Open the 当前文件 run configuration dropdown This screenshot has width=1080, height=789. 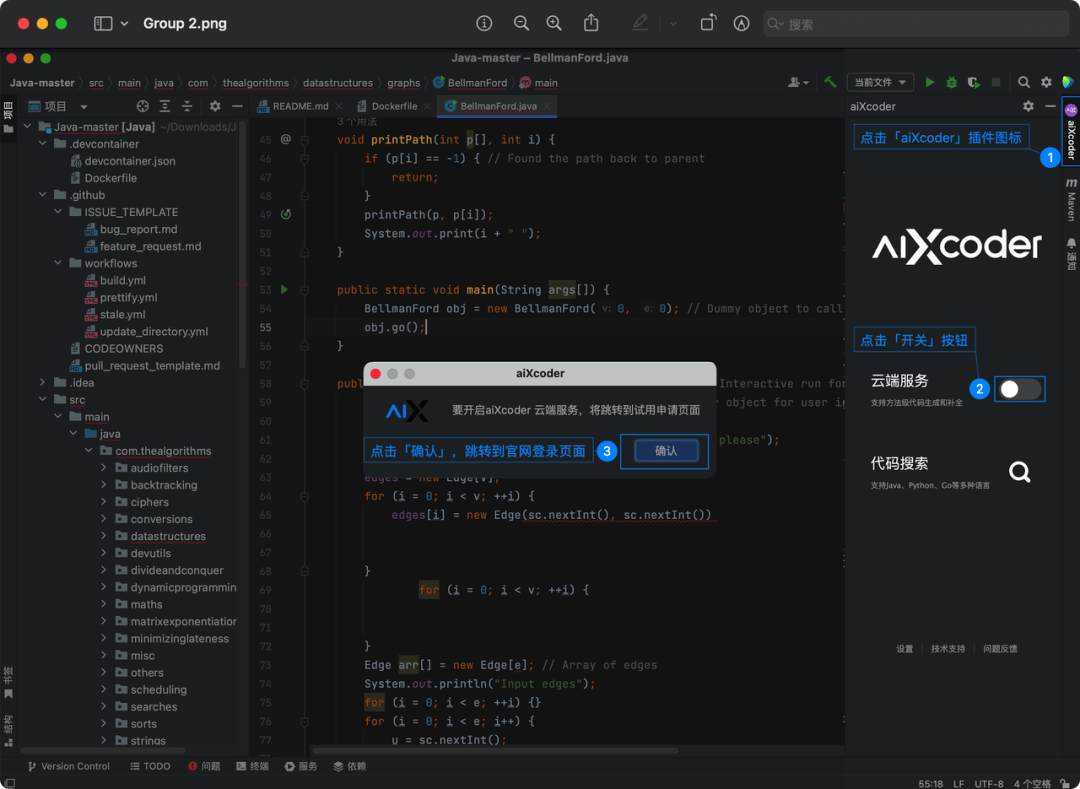point(880,82)
